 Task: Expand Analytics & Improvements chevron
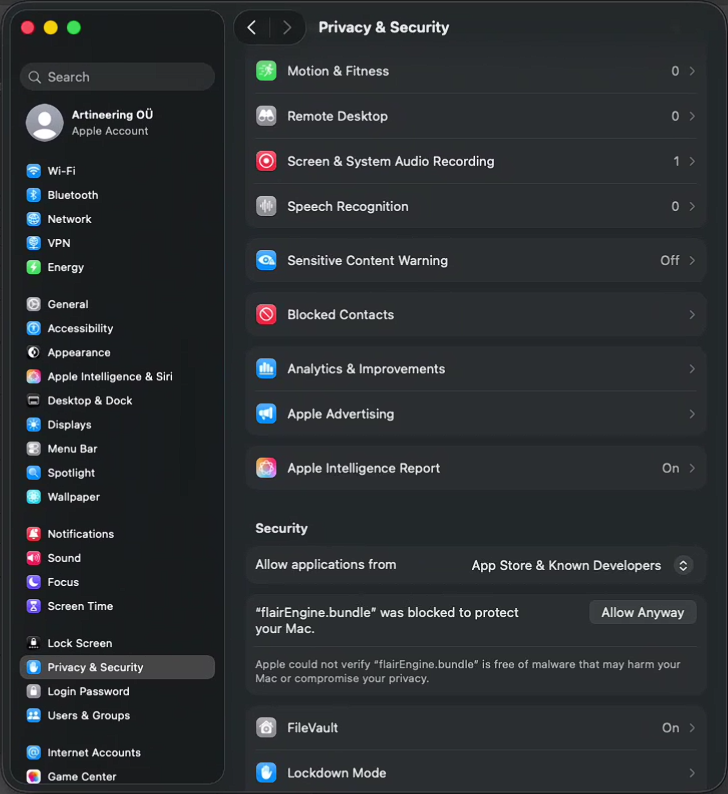pos(692,369)
